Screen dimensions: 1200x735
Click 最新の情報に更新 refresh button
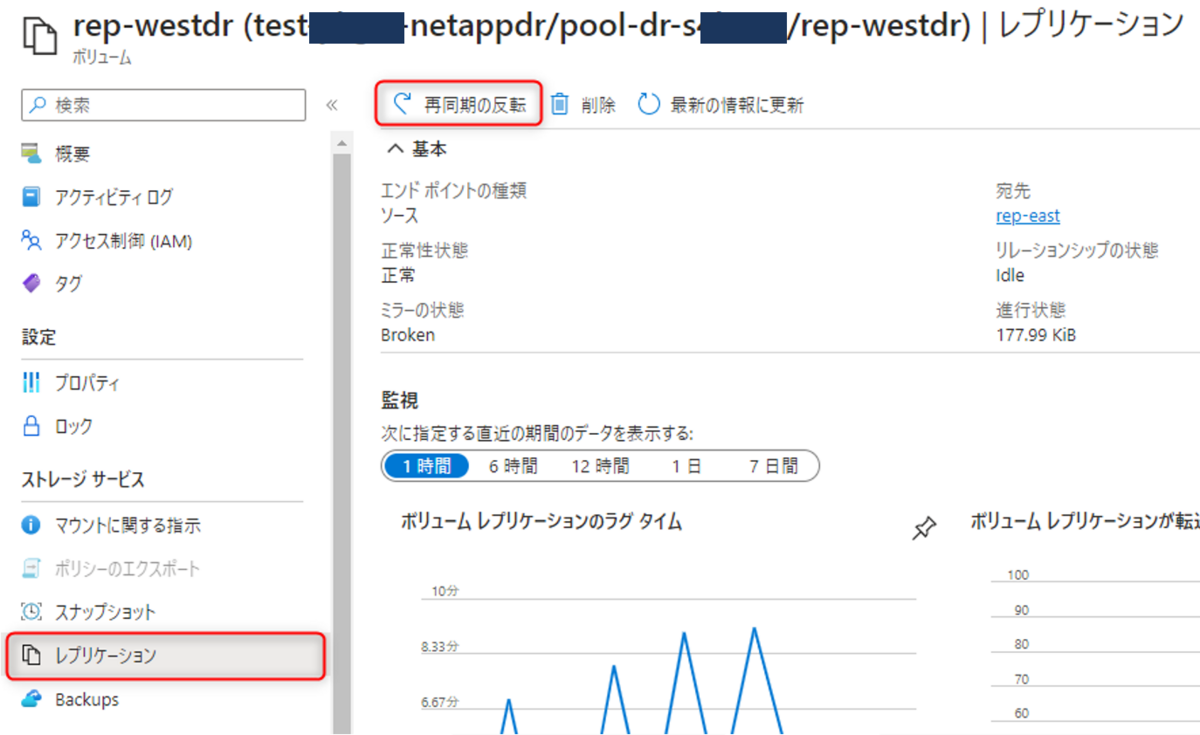pyautogui.click(x=720, y=104)
